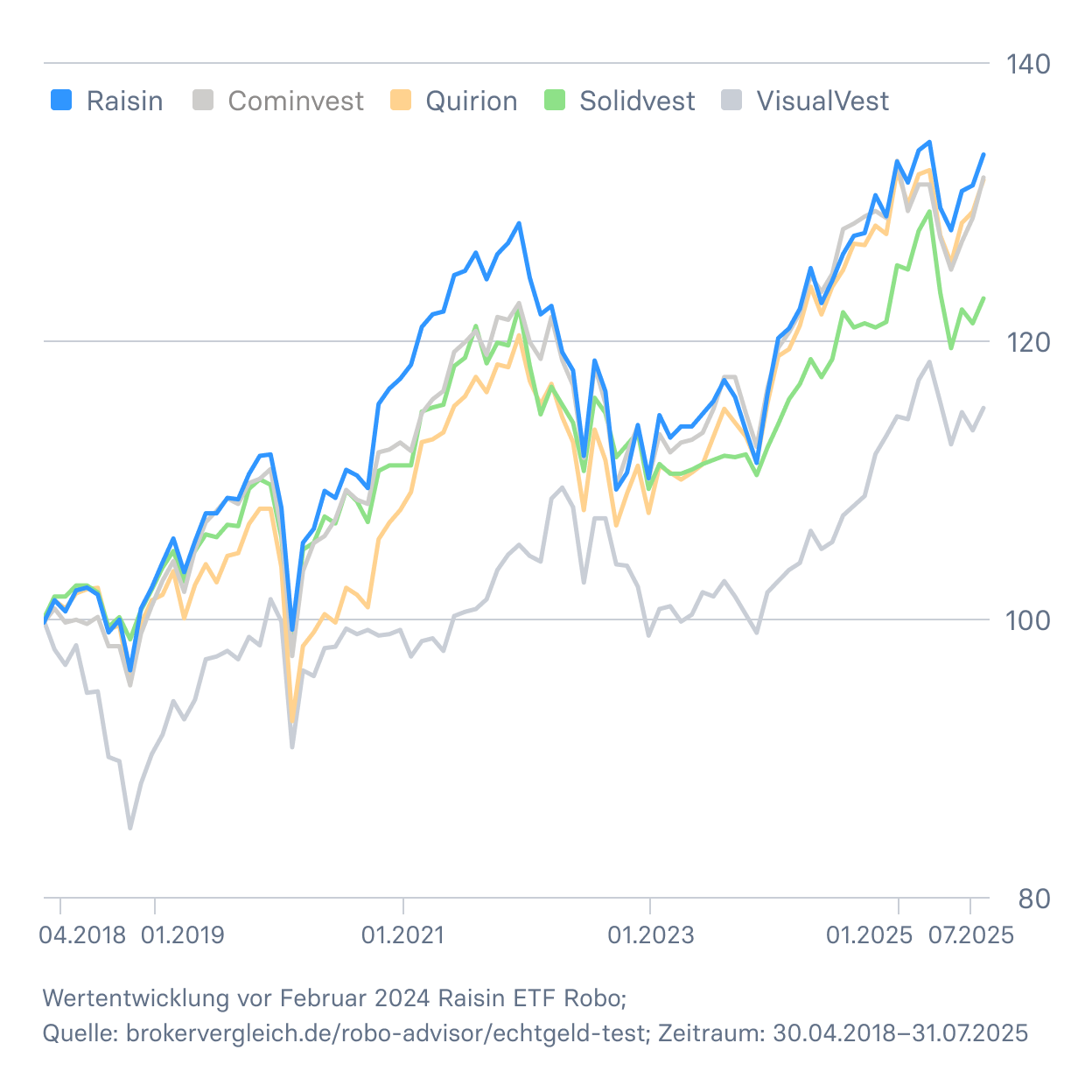Select the 01.2023 x-axis label
1092x1092 pixels.
pyautogui.click(x=651, y=935)
